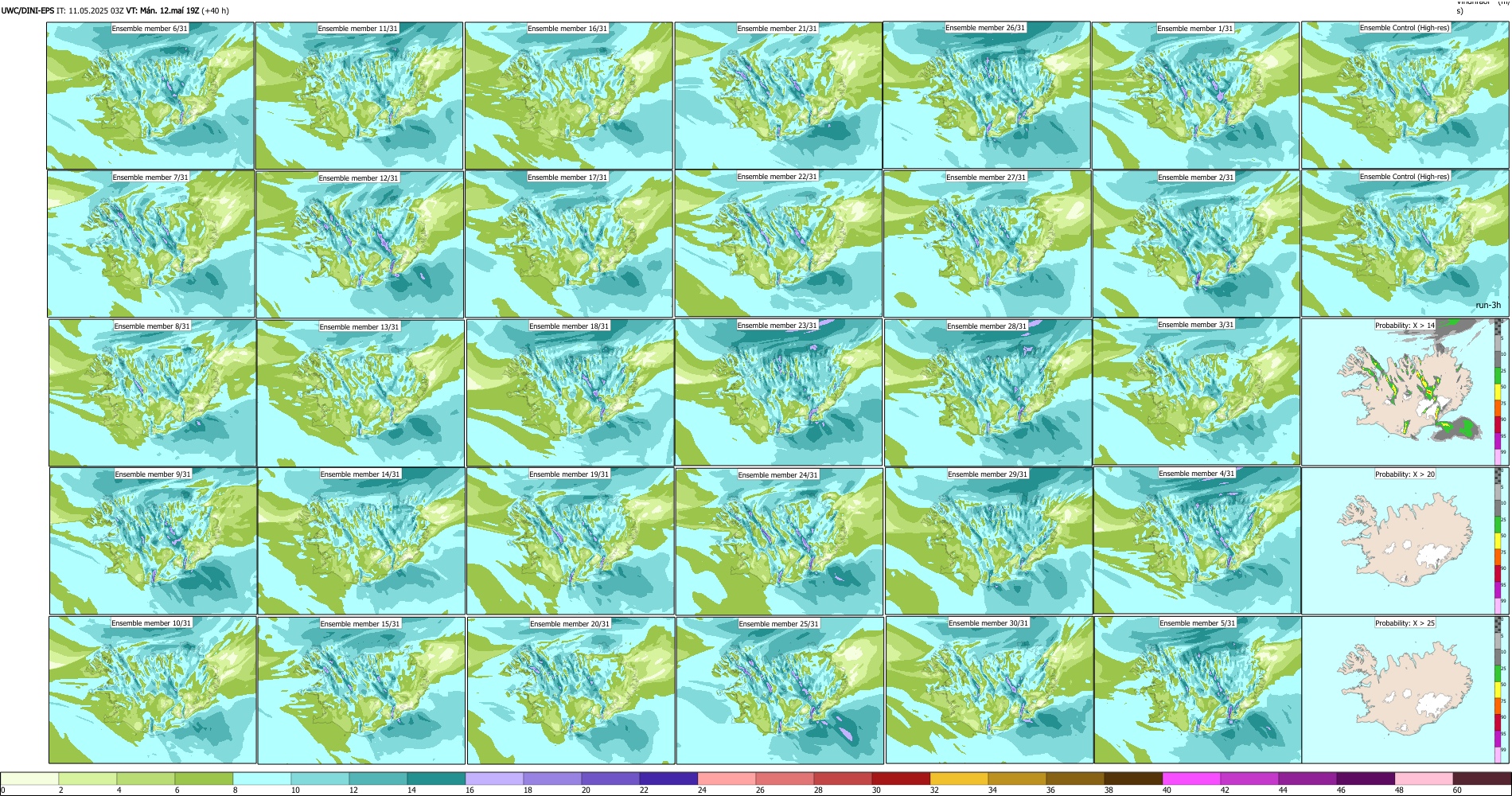Screen dimensions: 1512x796
Task: Click the initial time IT: 11.05.2025 03Z
Action: (90, 11)
